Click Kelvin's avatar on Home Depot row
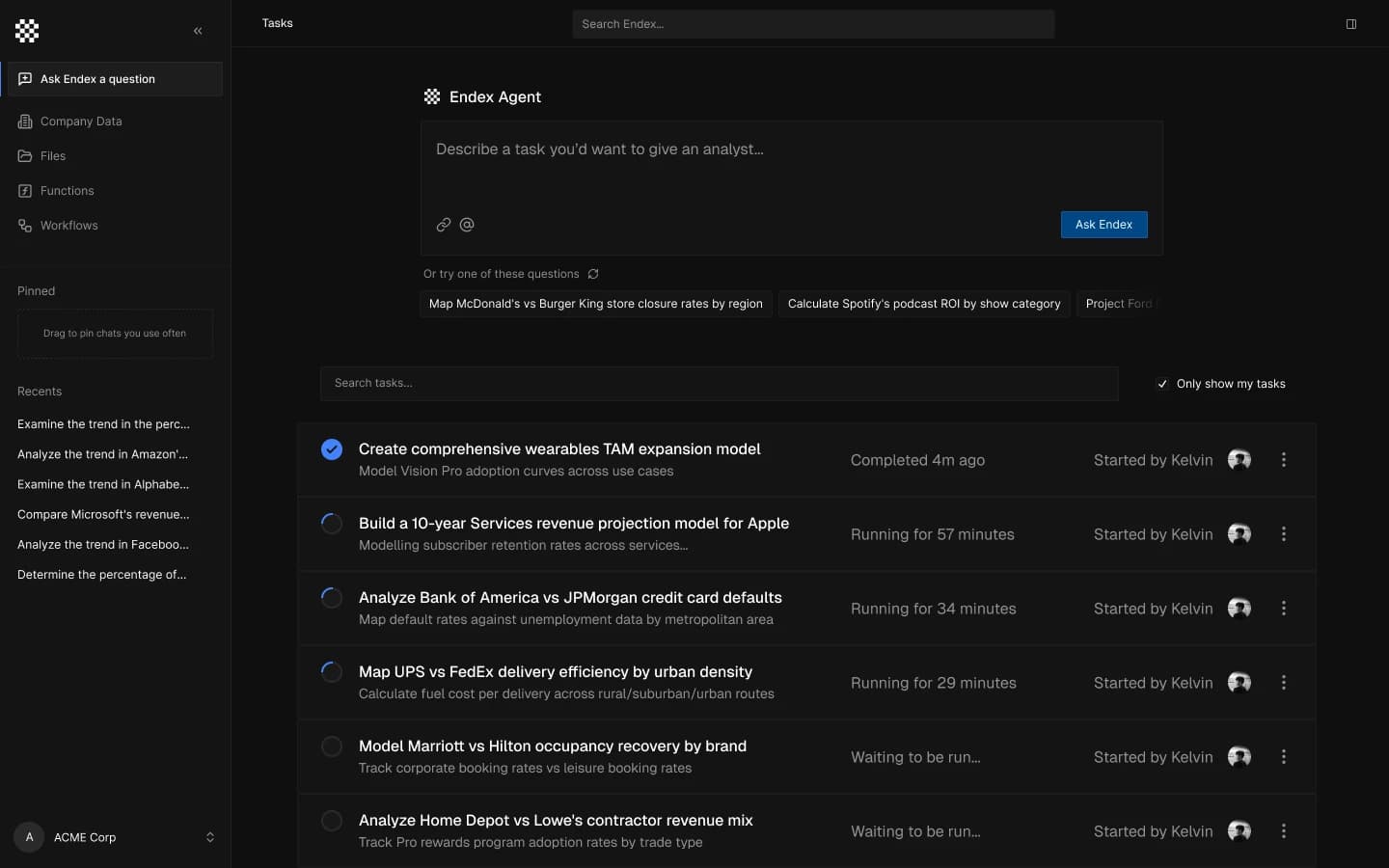Screen dimensions: 1389x868 pyautogui.click(x=1239, y=831)
